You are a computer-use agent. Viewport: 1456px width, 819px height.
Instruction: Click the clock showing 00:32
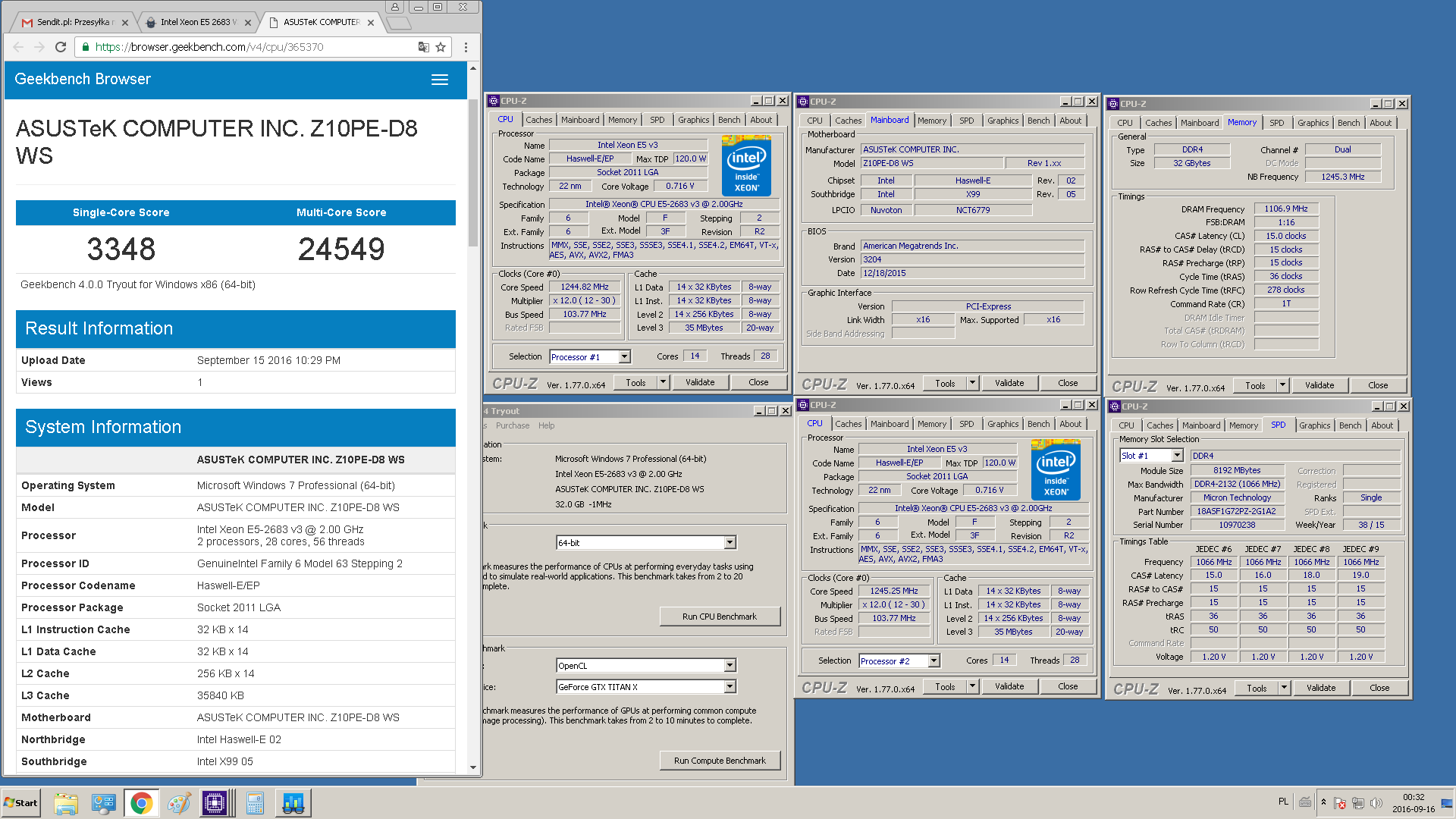(1413, 797)
